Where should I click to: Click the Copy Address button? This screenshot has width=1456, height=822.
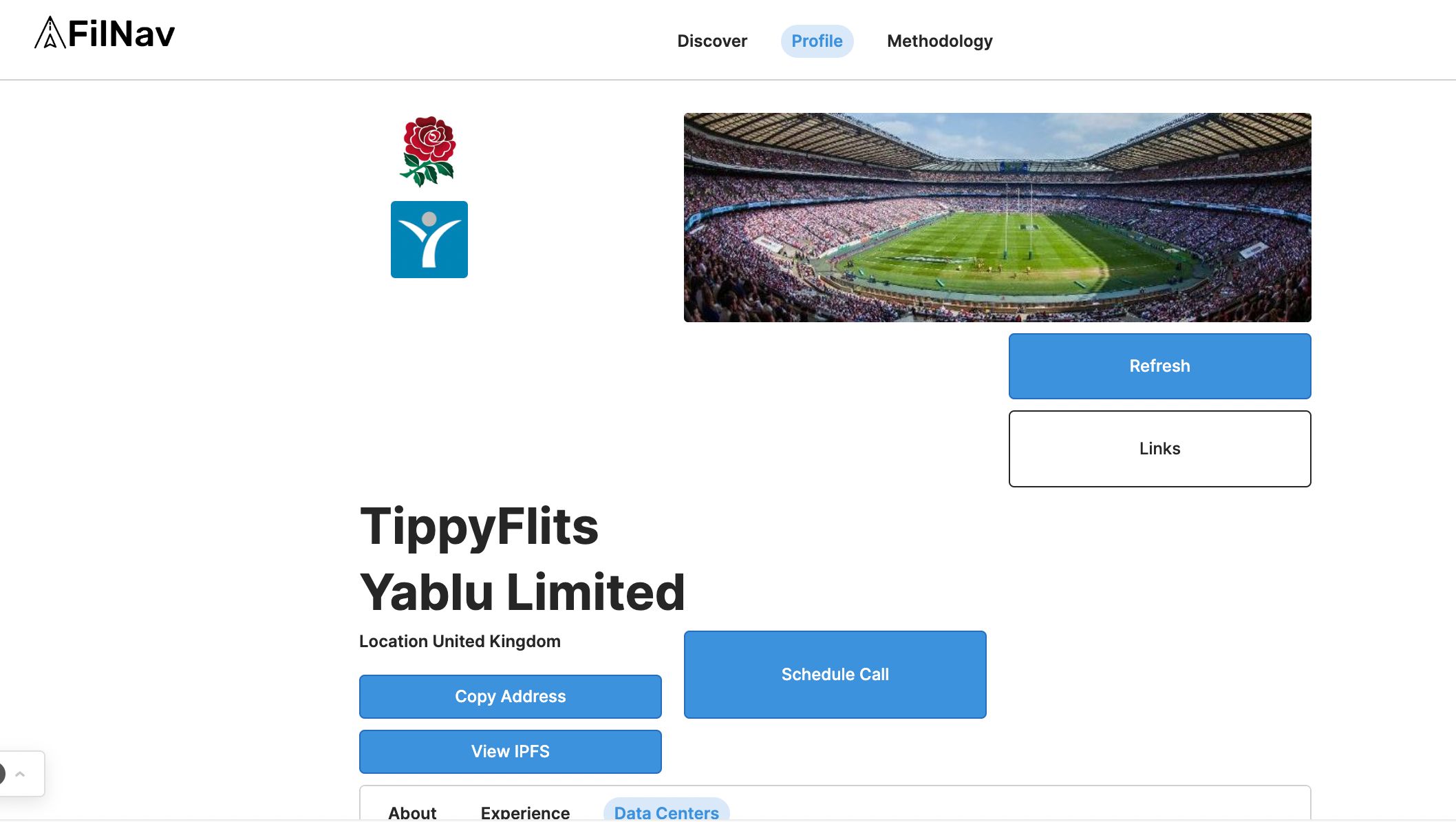pyautogui.click(x=510, y=696)
